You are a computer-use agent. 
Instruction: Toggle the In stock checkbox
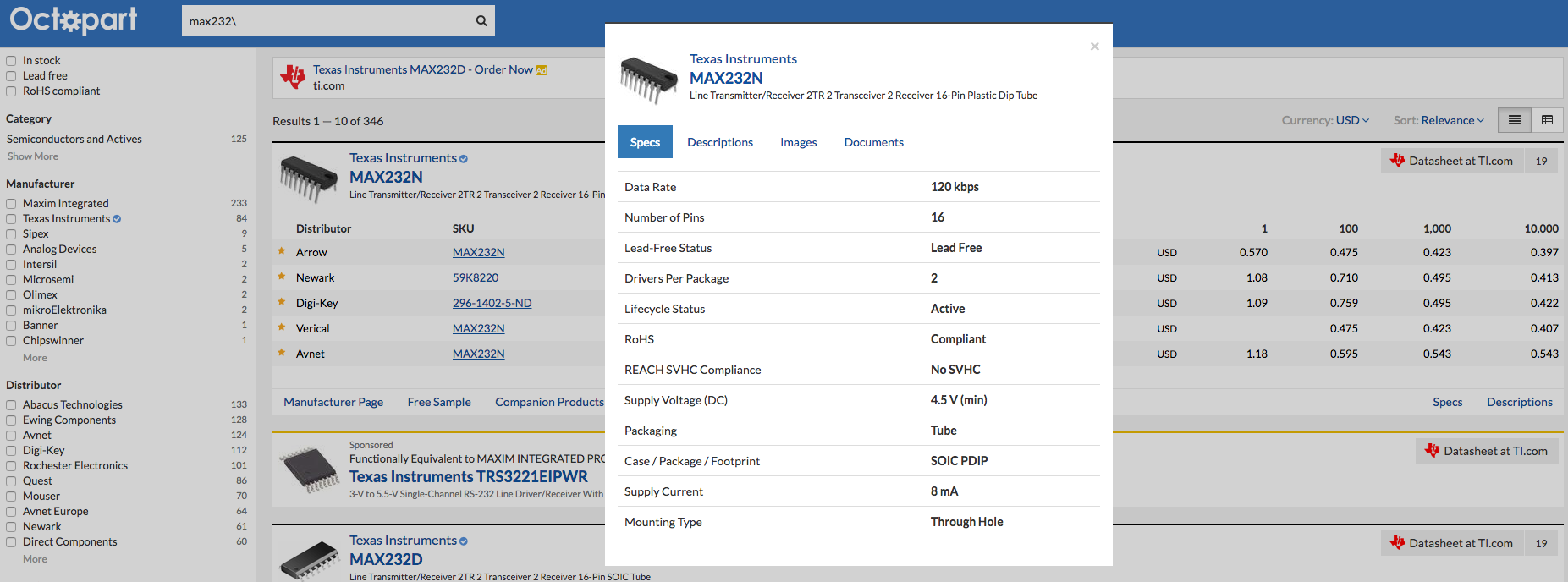coord(11,61)
